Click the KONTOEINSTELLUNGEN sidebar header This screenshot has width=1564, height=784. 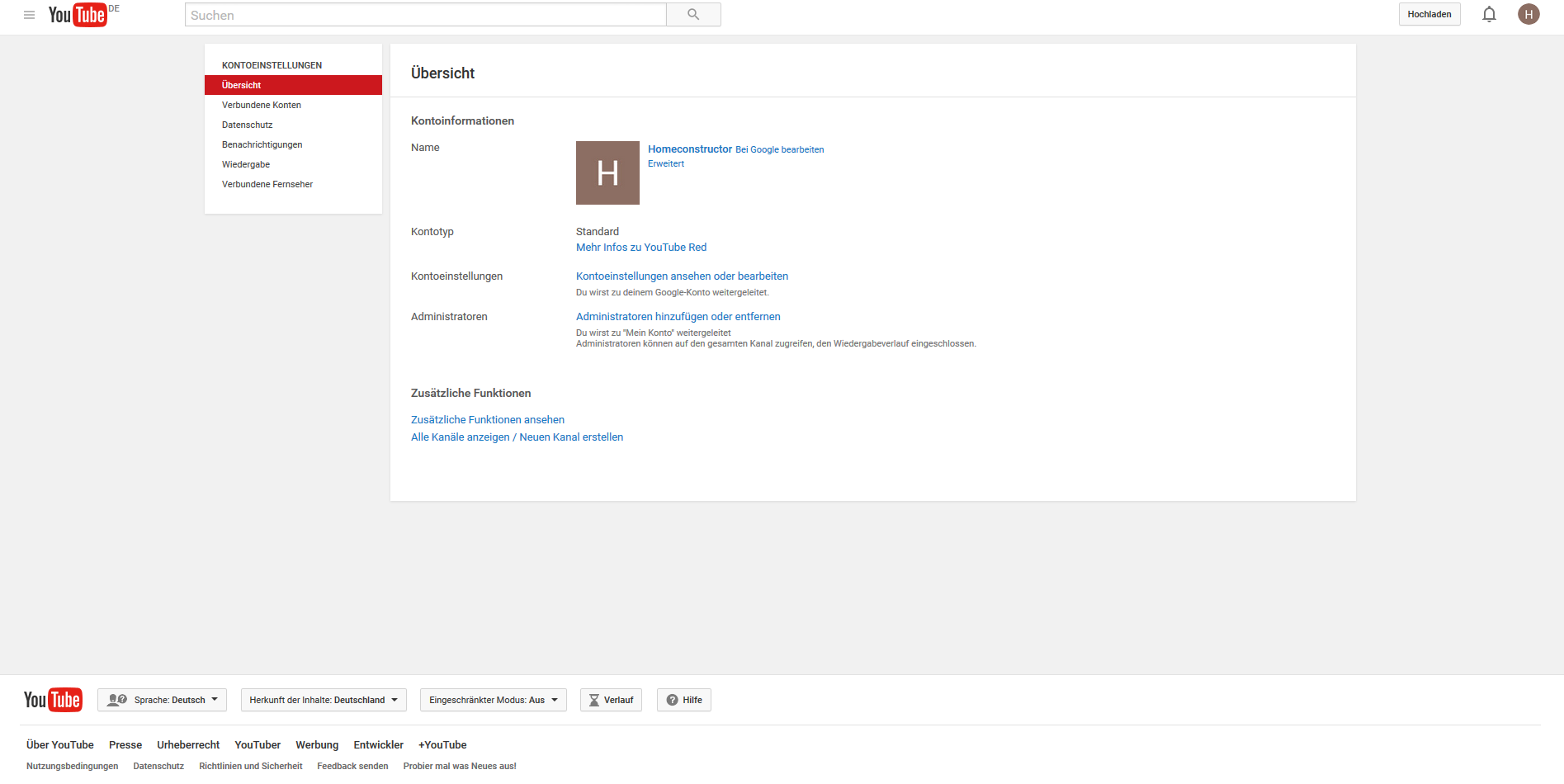(272, 65)
